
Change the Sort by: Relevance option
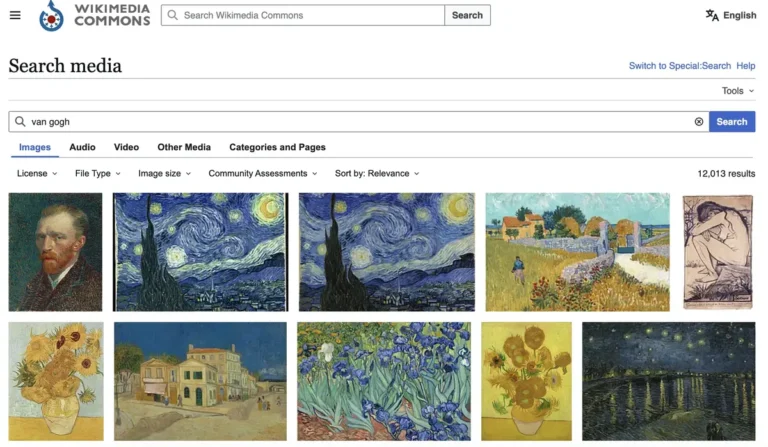[377, 173]
